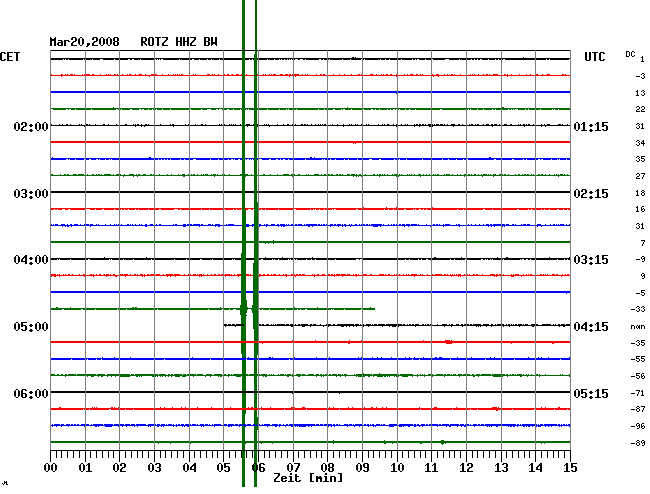Click the DC value -35

click(638, 343)
